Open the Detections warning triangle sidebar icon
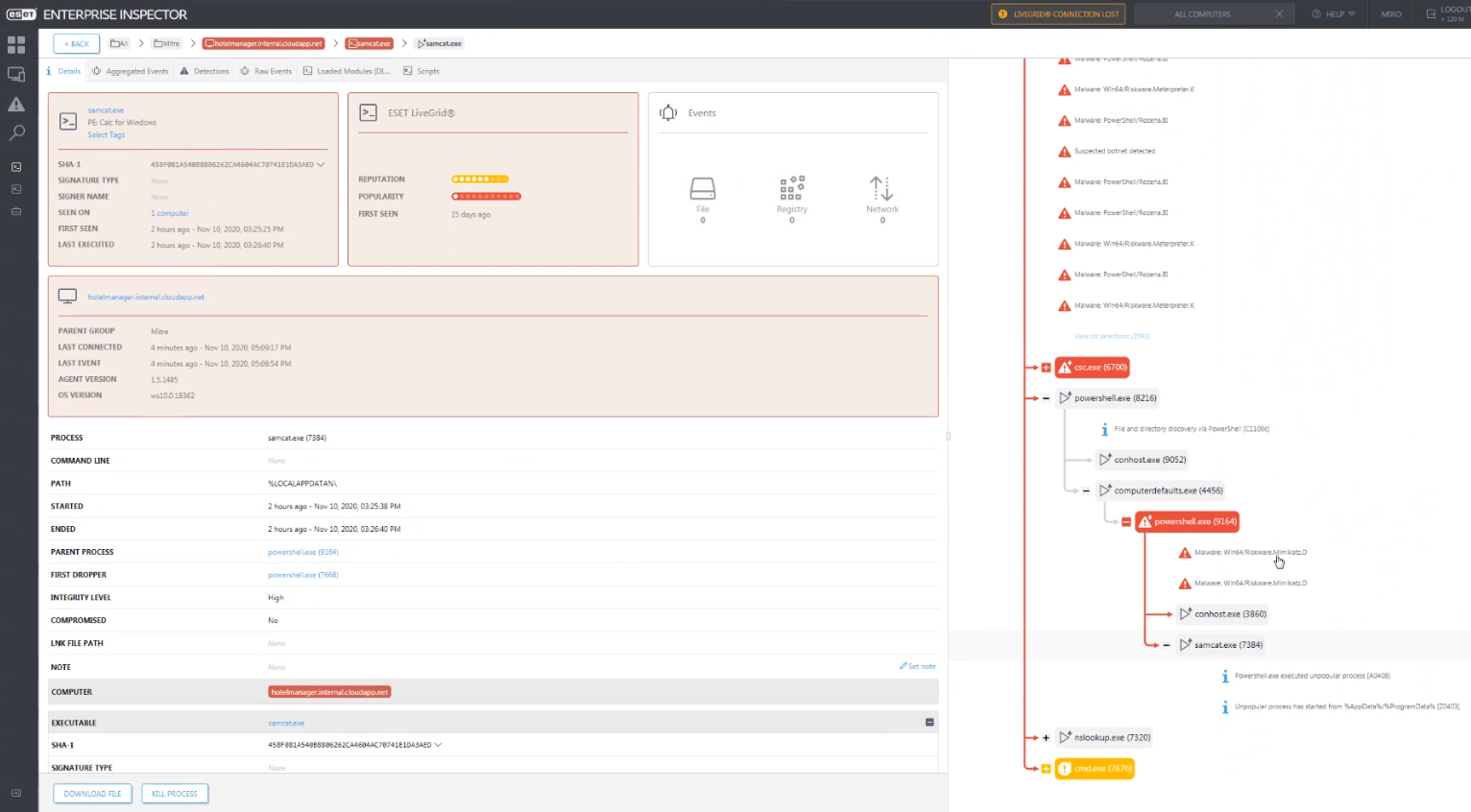 pyautogui.click(x=16, y=105)
